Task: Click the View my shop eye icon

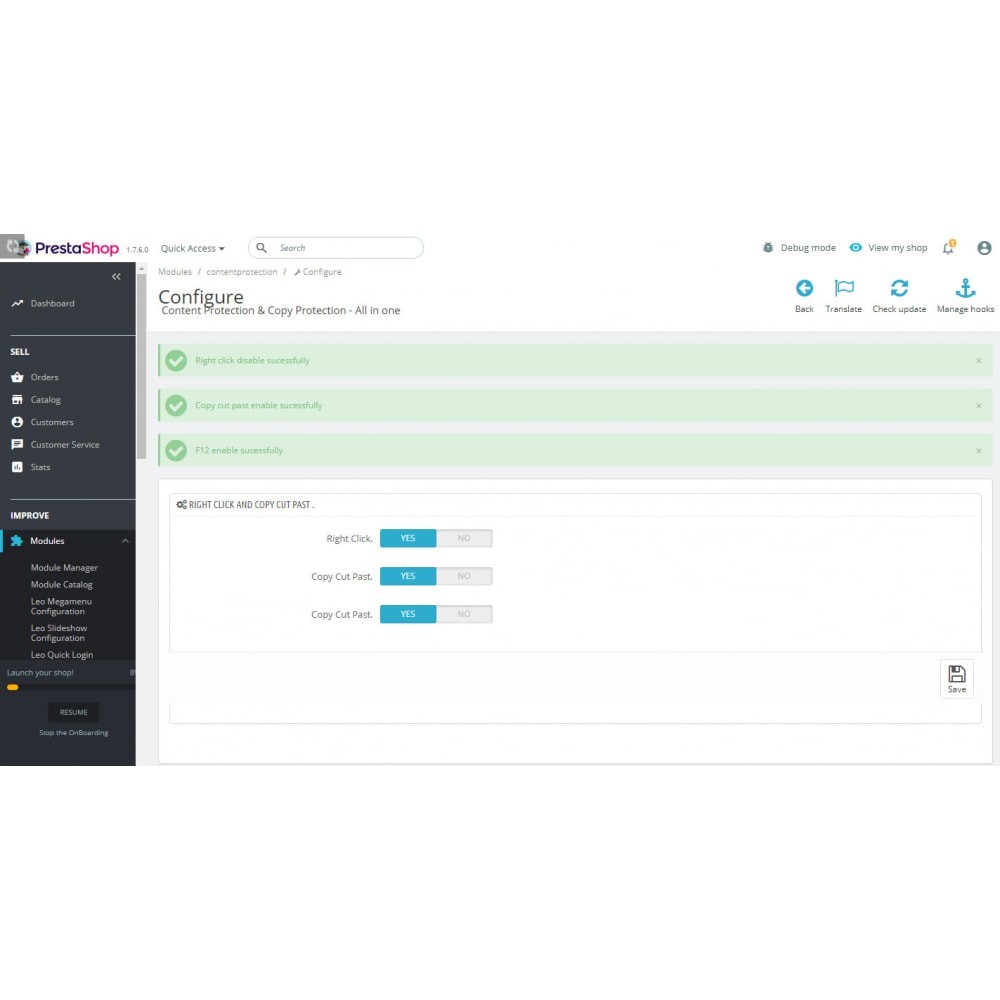Action: click(855, 247)
